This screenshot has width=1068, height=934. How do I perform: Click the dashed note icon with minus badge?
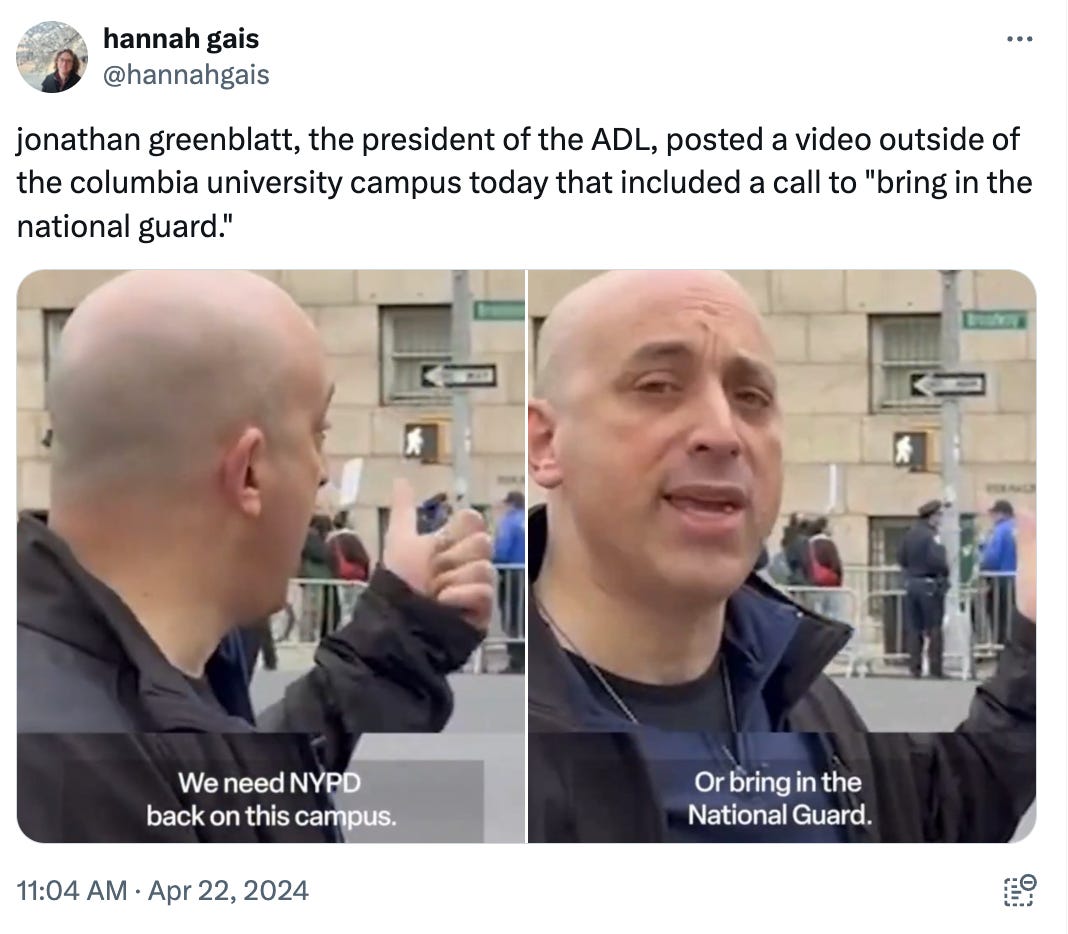click(x=1020, y=890)
